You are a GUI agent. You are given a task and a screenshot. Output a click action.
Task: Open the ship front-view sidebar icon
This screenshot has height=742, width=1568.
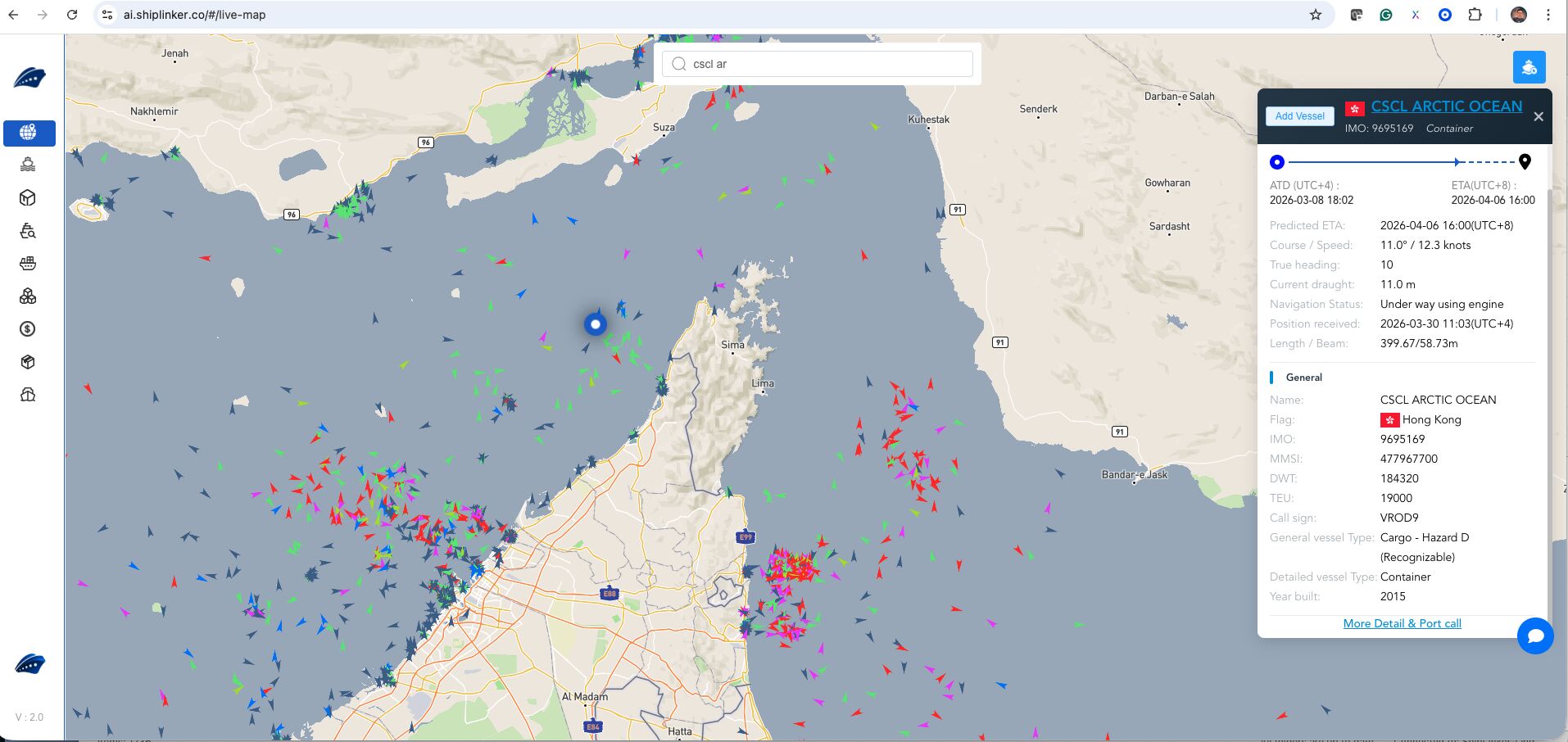pos(28,395)
